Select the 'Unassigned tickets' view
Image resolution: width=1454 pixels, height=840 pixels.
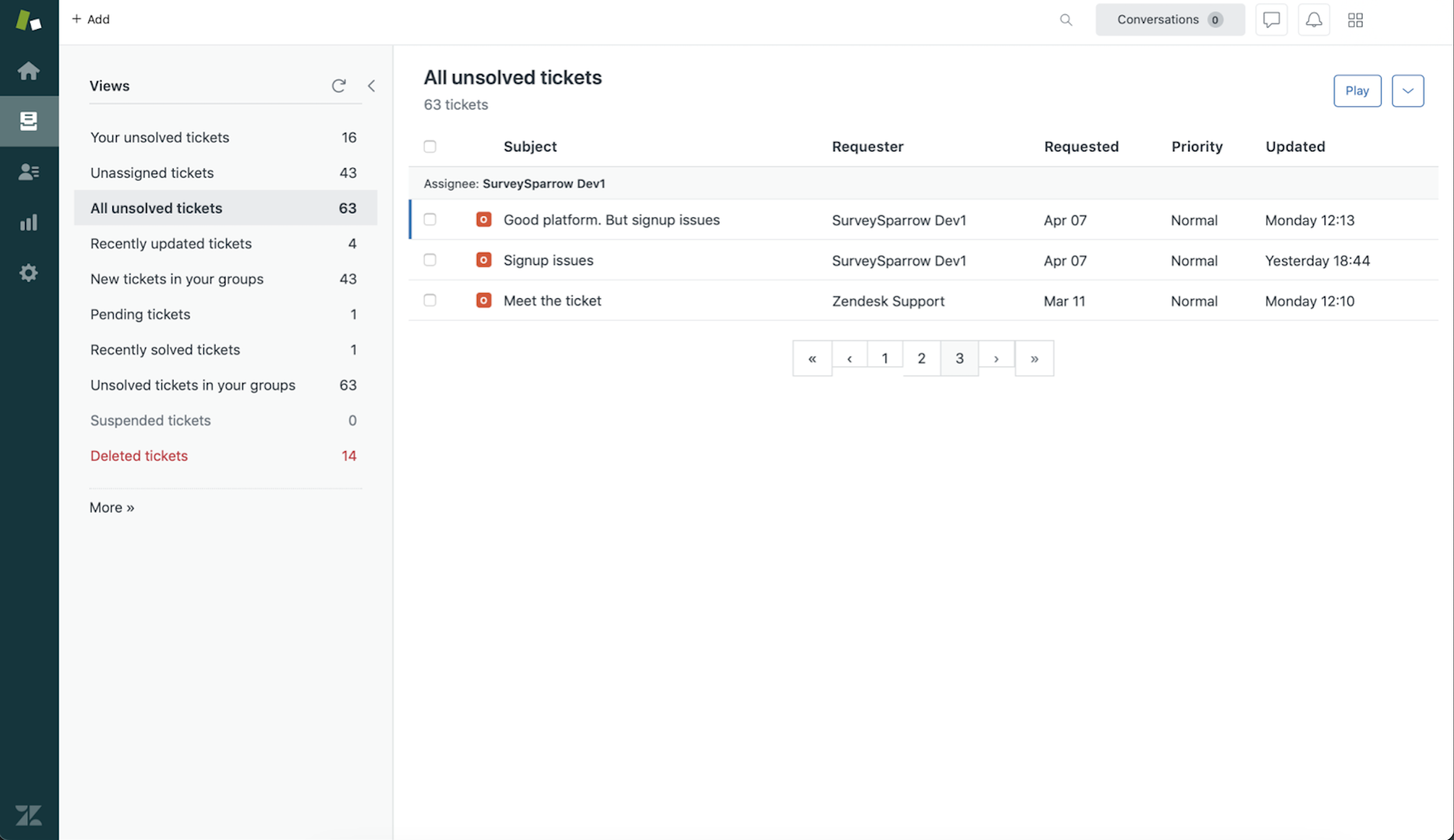pos(152,173)
